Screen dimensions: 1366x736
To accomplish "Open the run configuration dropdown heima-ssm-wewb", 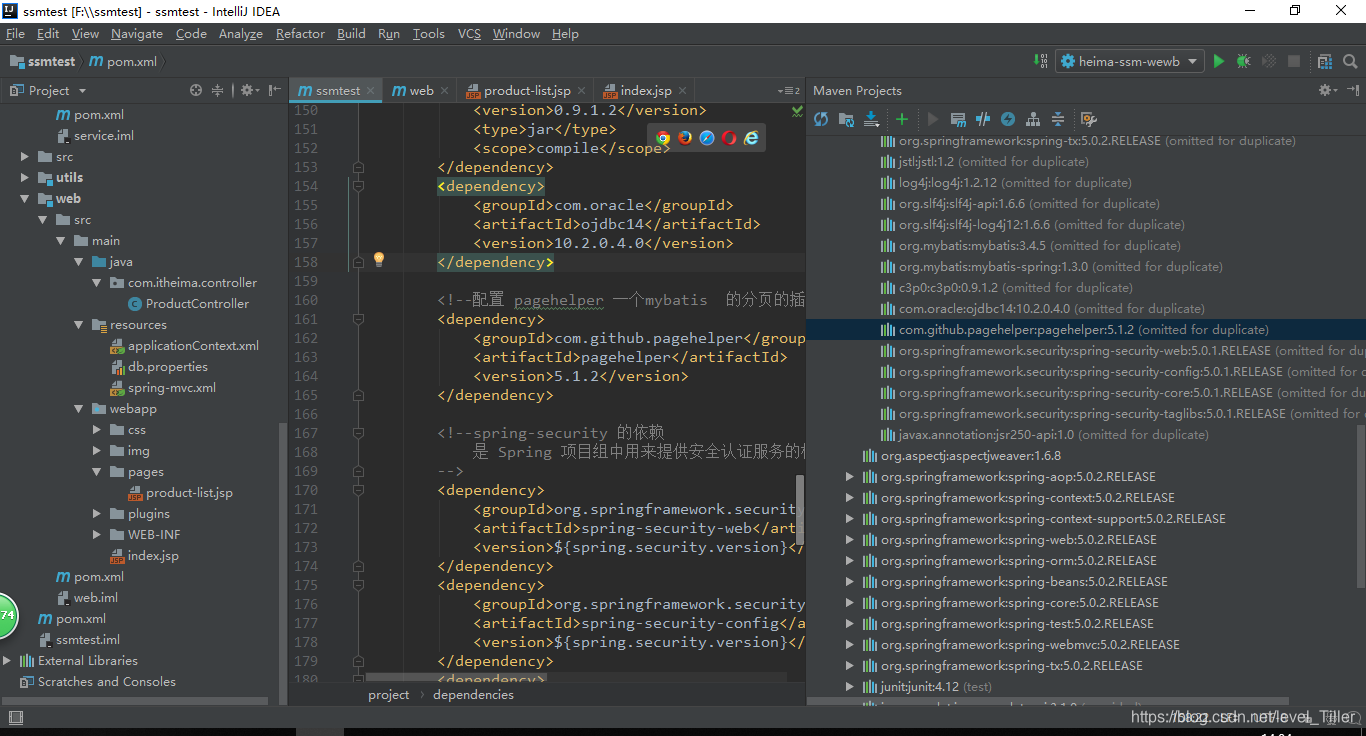I will tap(1130, 61).
